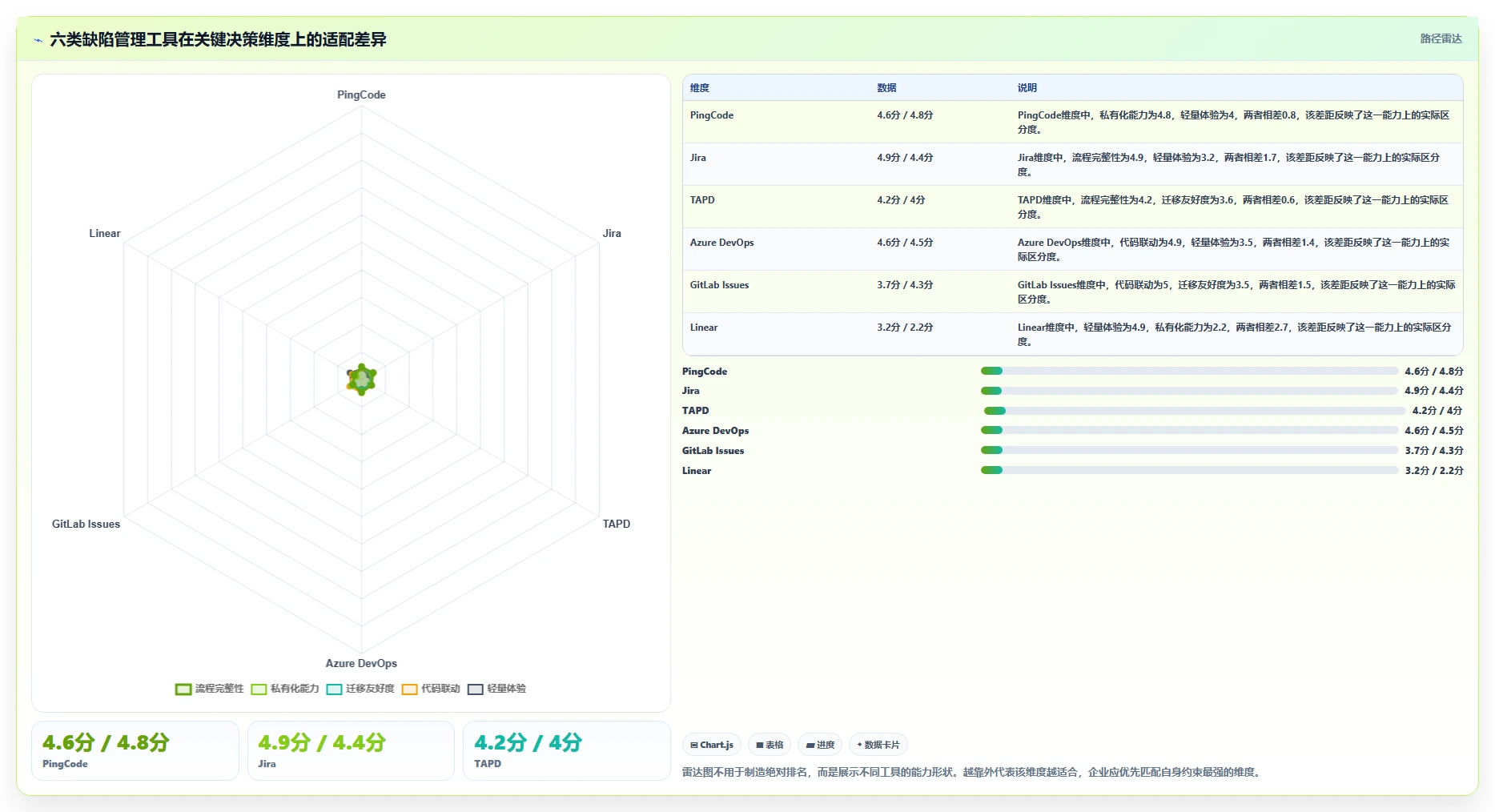Image resolution: width=1495 pixels, height=812 pixels.
Task: Click the TAPD label in the progress list
Action: point(696,411)
